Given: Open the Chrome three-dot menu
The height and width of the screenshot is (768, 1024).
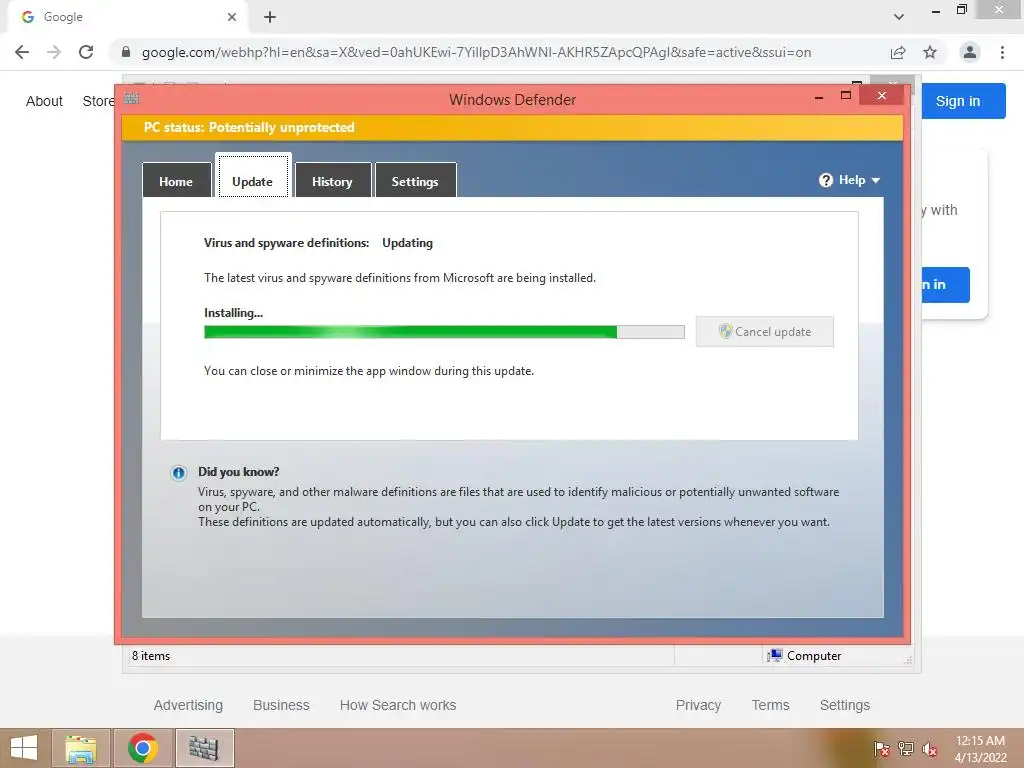Looking at the screenshot, I should click(x=1002, y=52).
